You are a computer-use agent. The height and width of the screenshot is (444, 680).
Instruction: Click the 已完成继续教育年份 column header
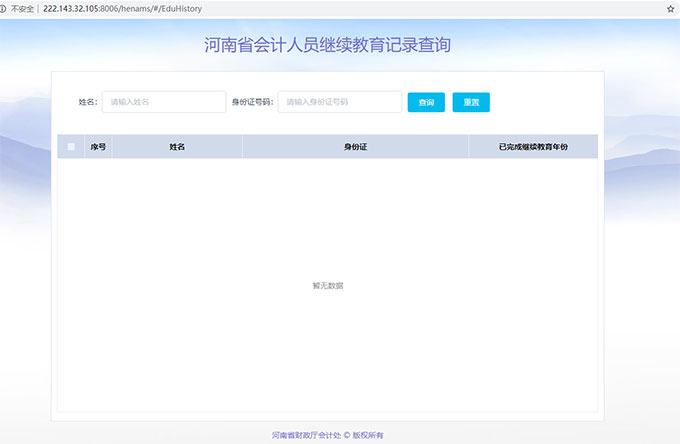coord(533,147)
